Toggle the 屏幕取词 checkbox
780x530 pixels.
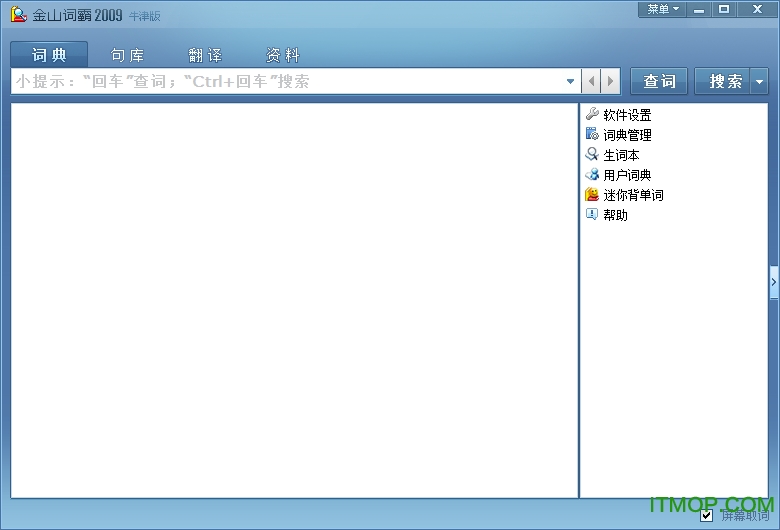(x=707, y=516)
